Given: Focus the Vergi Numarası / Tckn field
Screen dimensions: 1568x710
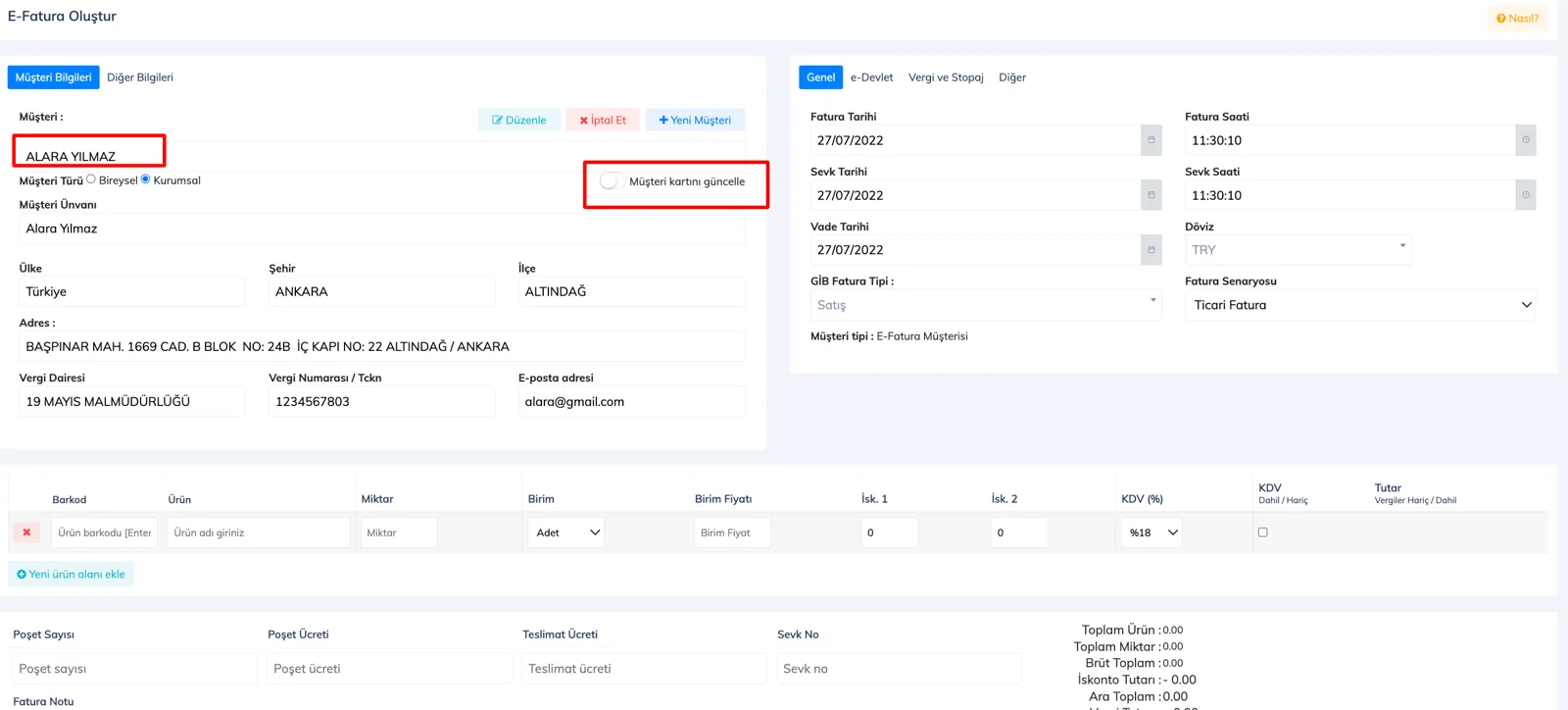Looking at the screenshot, I should [382, 401].
